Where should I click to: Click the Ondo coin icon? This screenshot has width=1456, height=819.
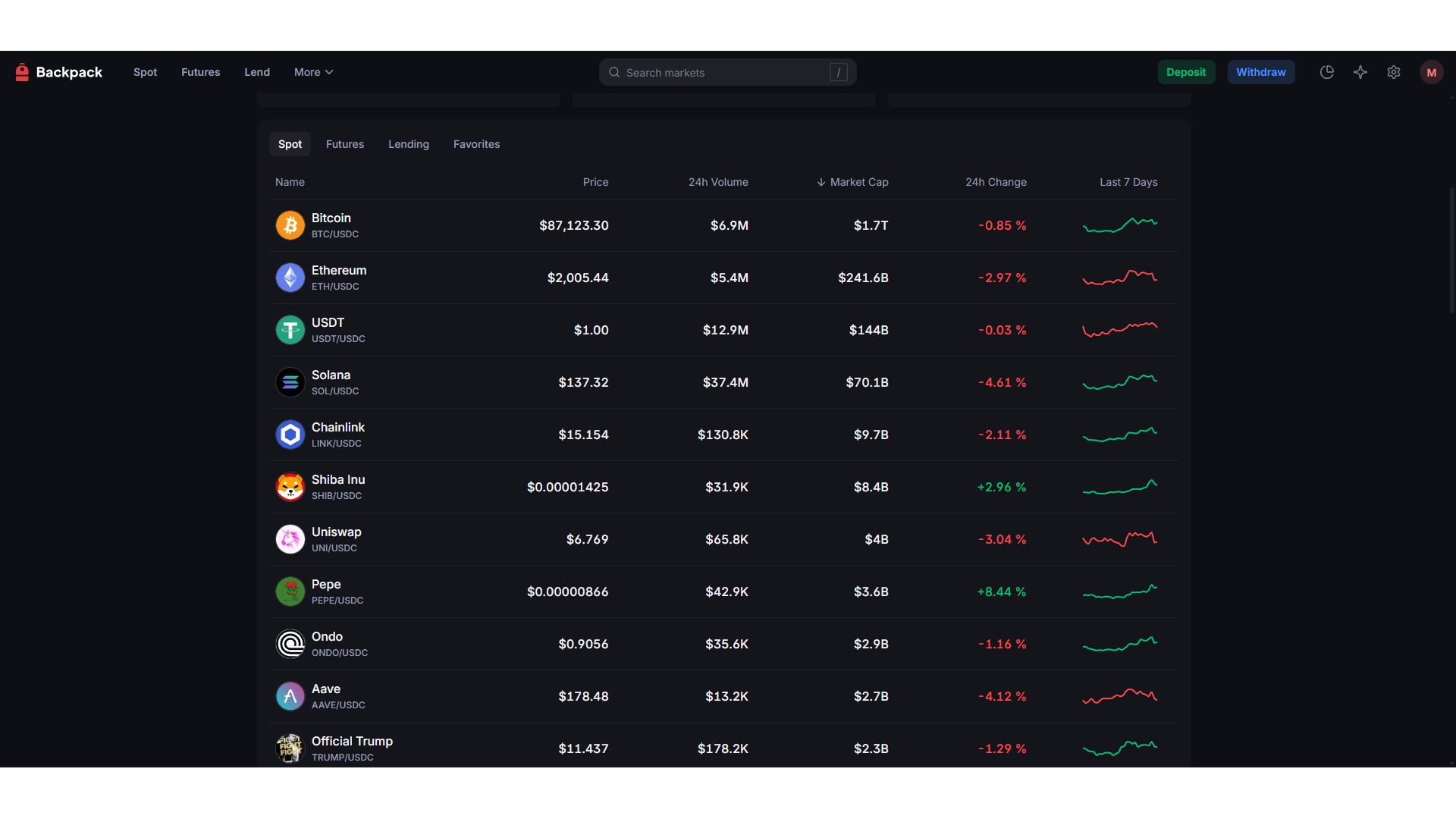point(290,644)
